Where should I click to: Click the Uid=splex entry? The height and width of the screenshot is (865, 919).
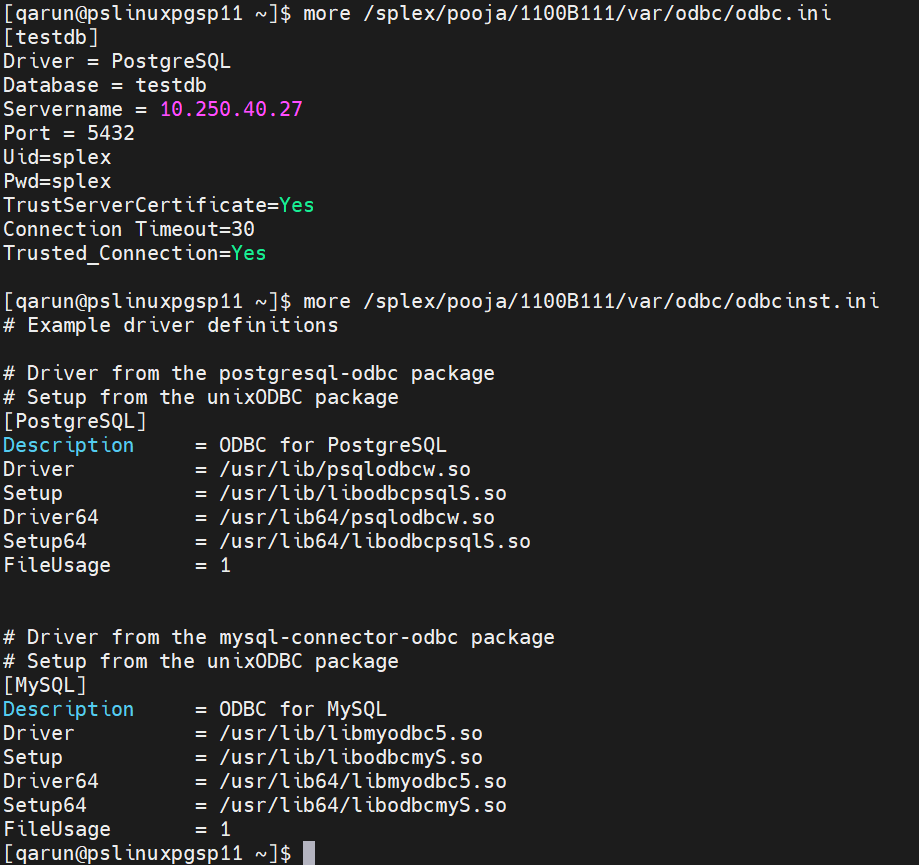tap(57, 157)
